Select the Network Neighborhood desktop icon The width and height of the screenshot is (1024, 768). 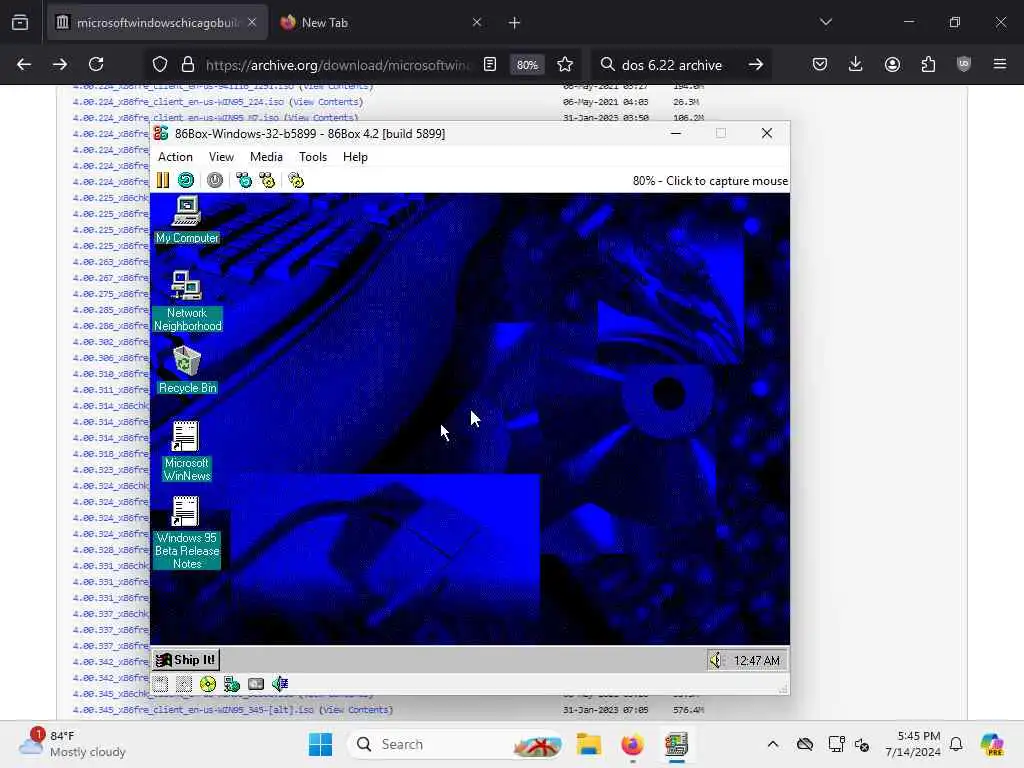(187, 300)
